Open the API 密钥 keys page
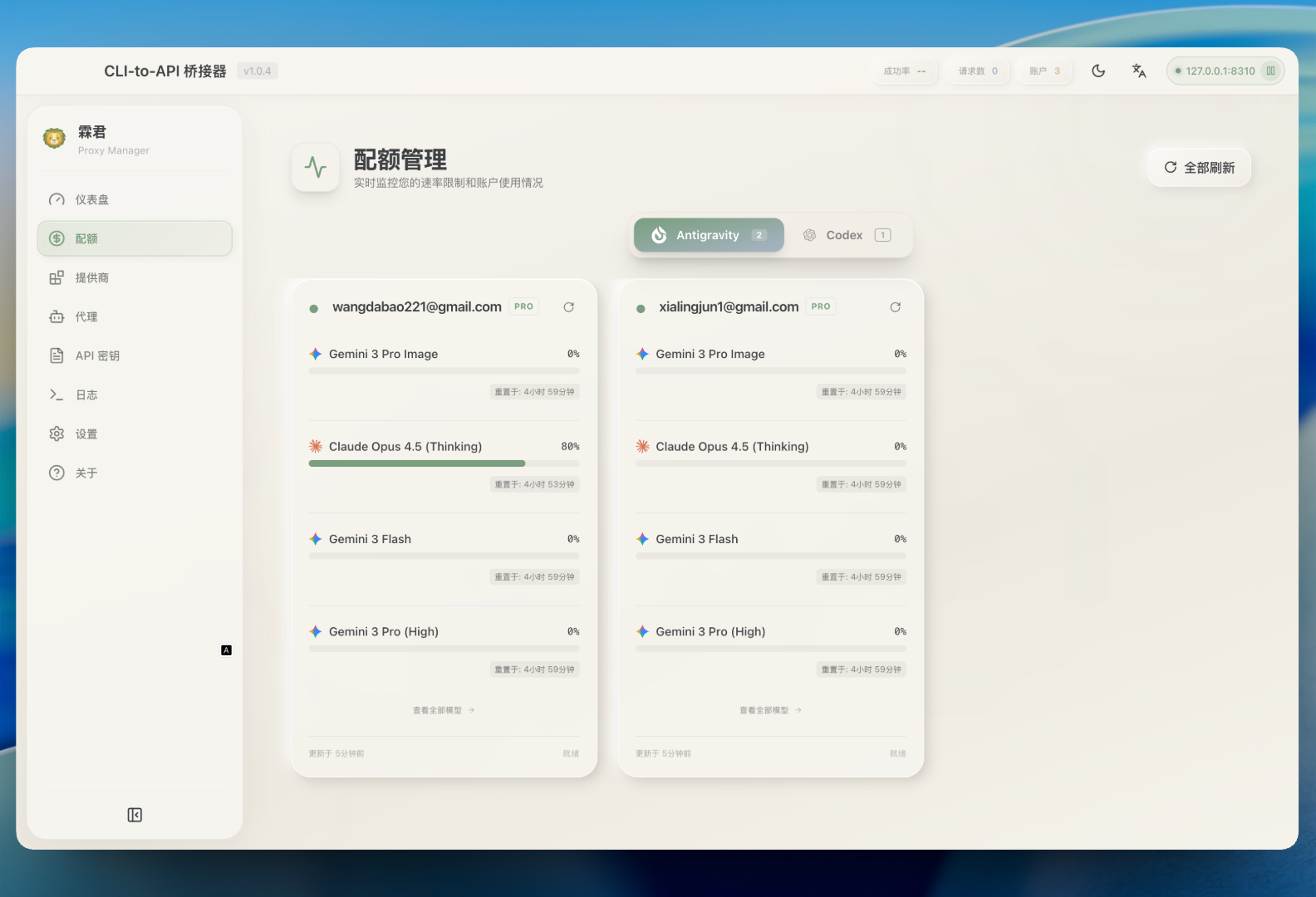The height and width of the screenshot is (897, 1316). point(97,355)
